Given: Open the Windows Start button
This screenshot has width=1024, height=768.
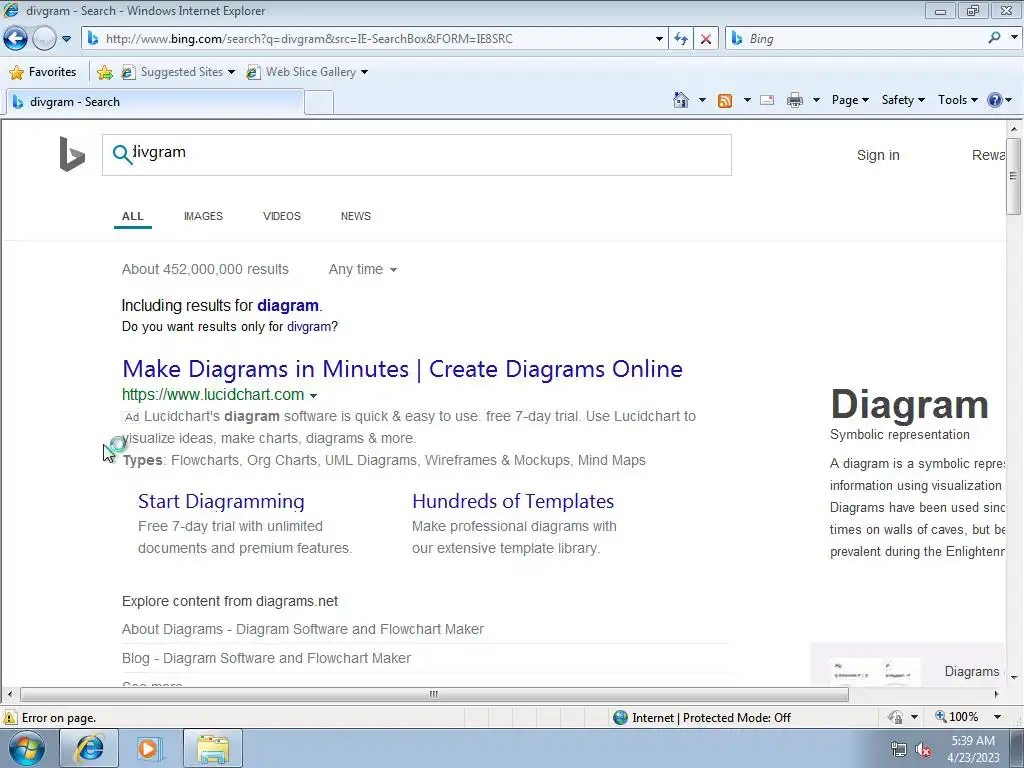Looking at the screenshot, I should pyautogui.click(x=27, y=748).
